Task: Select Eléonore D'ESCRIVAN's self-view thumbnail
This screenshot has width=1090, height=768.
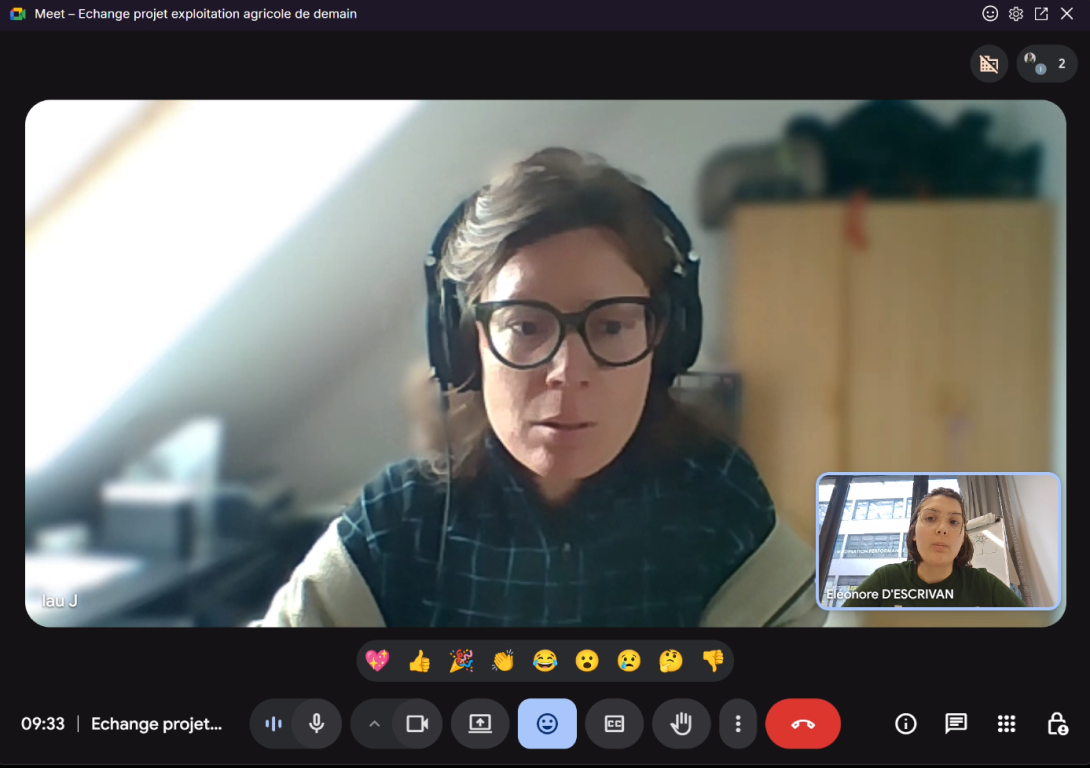Action: tap(938, 541)
